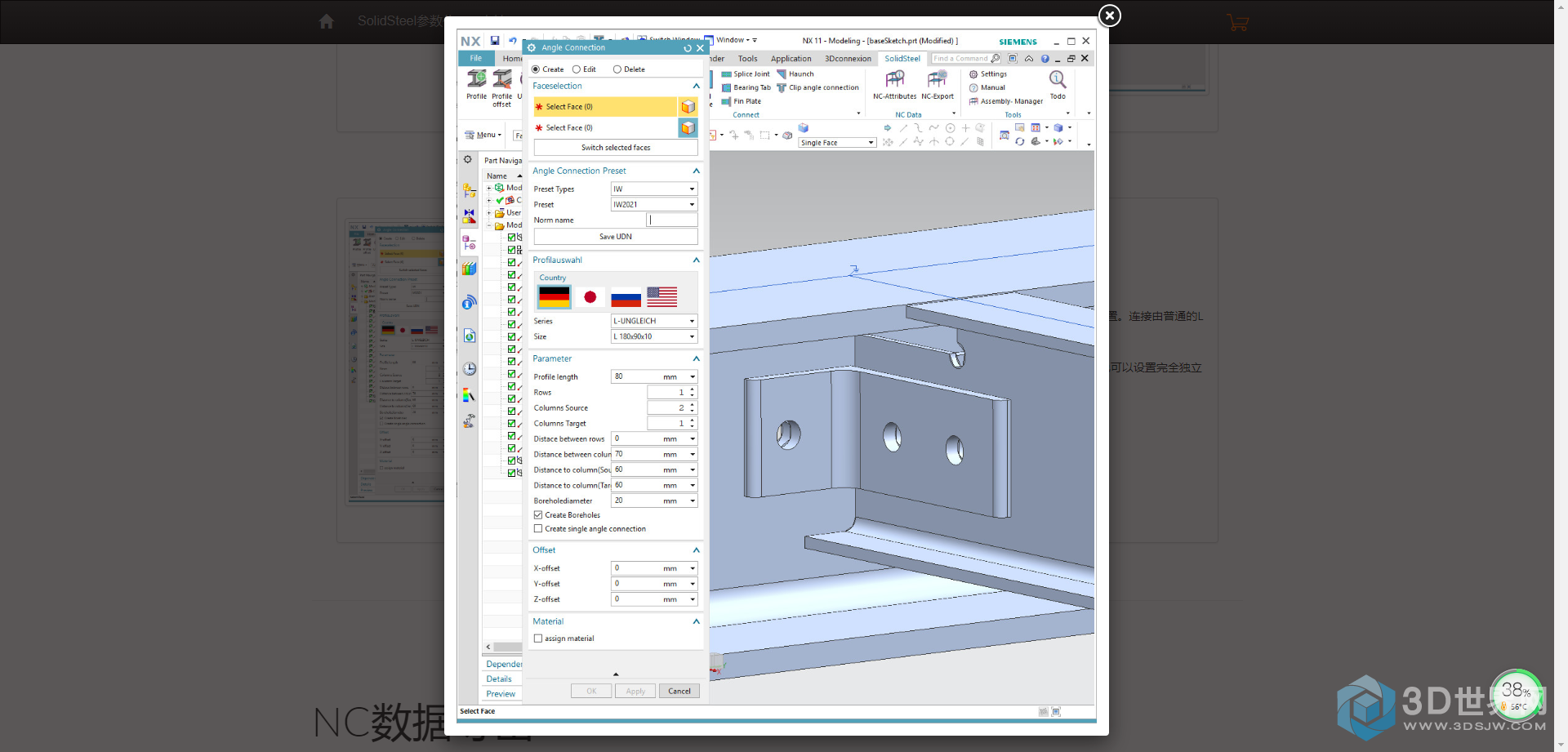Open the Application ribbon tab

click(x=791, y=59)
